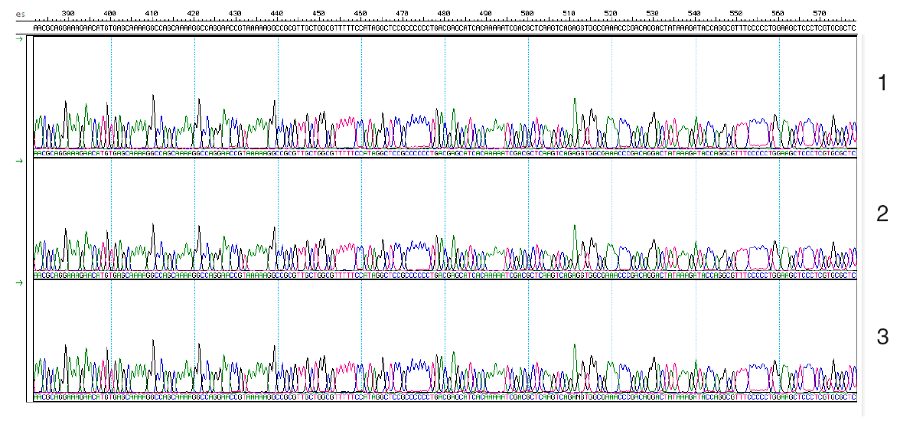Viewport: 900px width, 421px height.
Task: Jump to ruler position 420
Action: coord(193,13)
